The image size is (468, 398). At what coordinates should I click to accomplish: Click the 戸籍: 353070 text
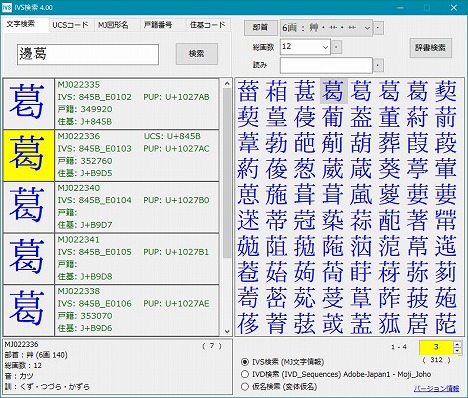[x=85, y=316]
